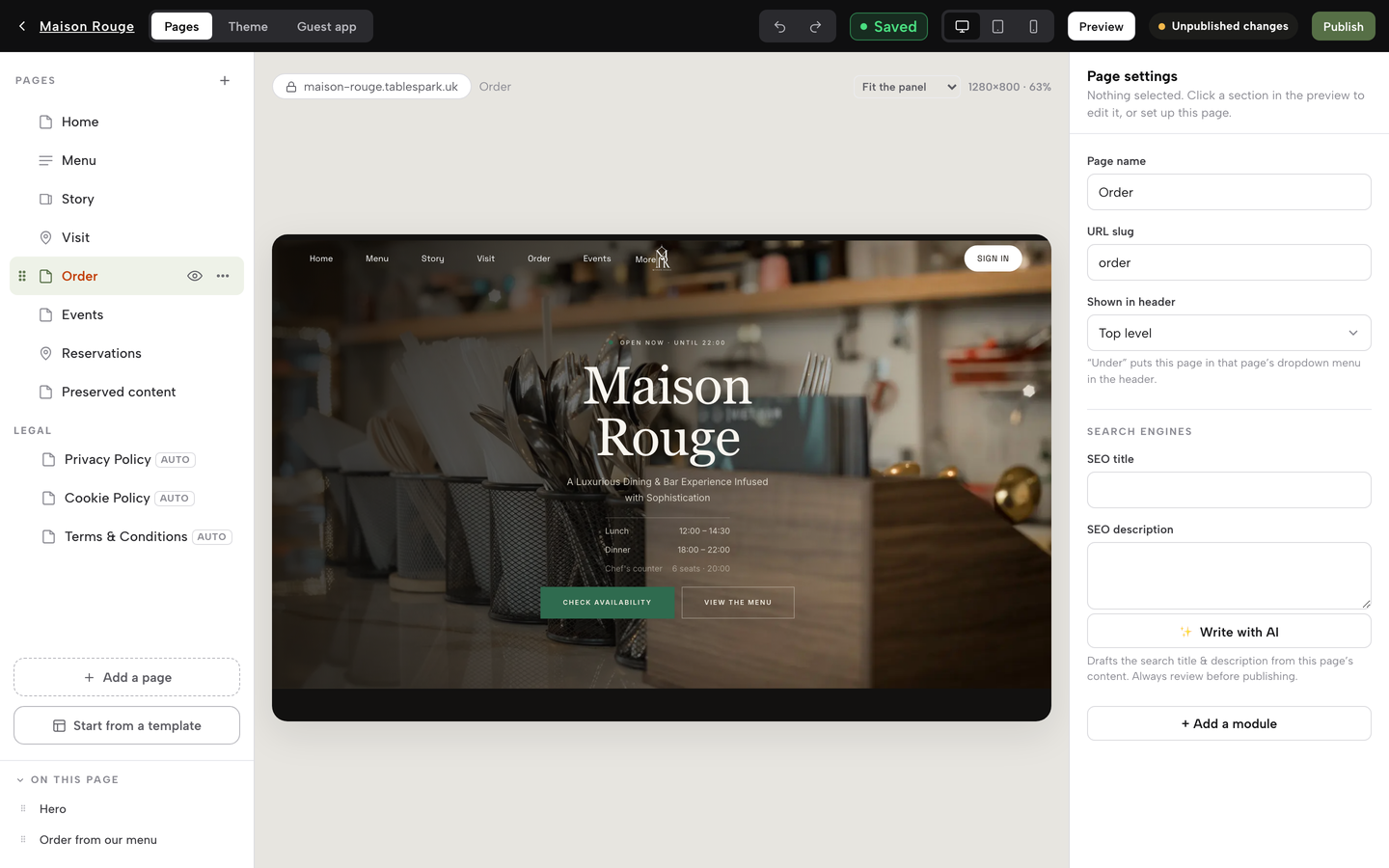Viewport: 1389px width, 868px height.
Task: Click the Preview button
Action: pyautogui.click(x=1101, y=26)
